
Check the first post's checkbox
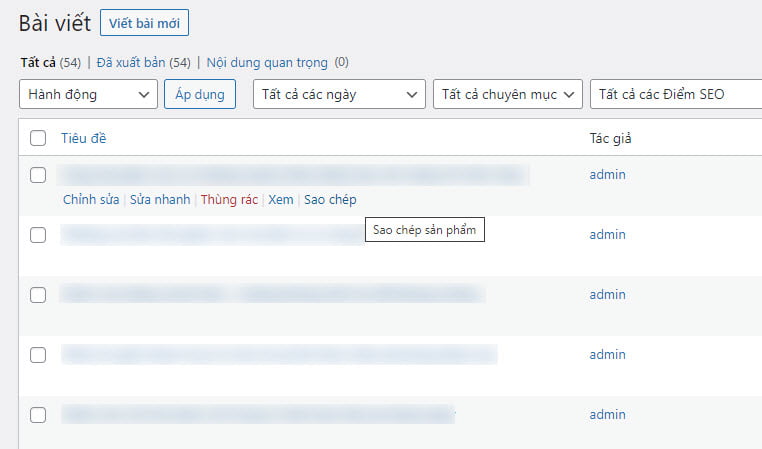pos(38,175)
